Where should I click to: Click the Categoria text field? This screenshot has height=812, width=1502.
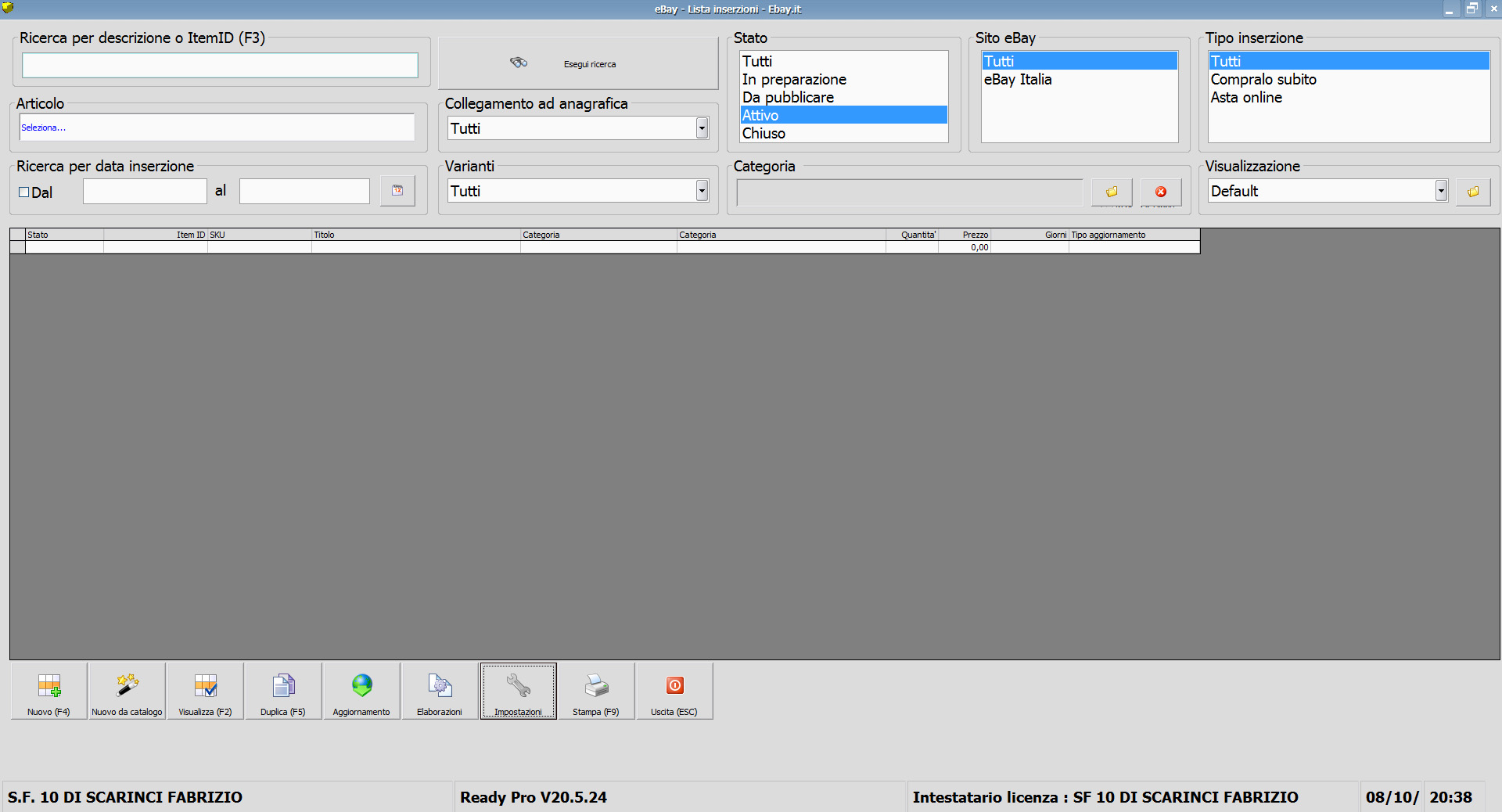point(910,192)
